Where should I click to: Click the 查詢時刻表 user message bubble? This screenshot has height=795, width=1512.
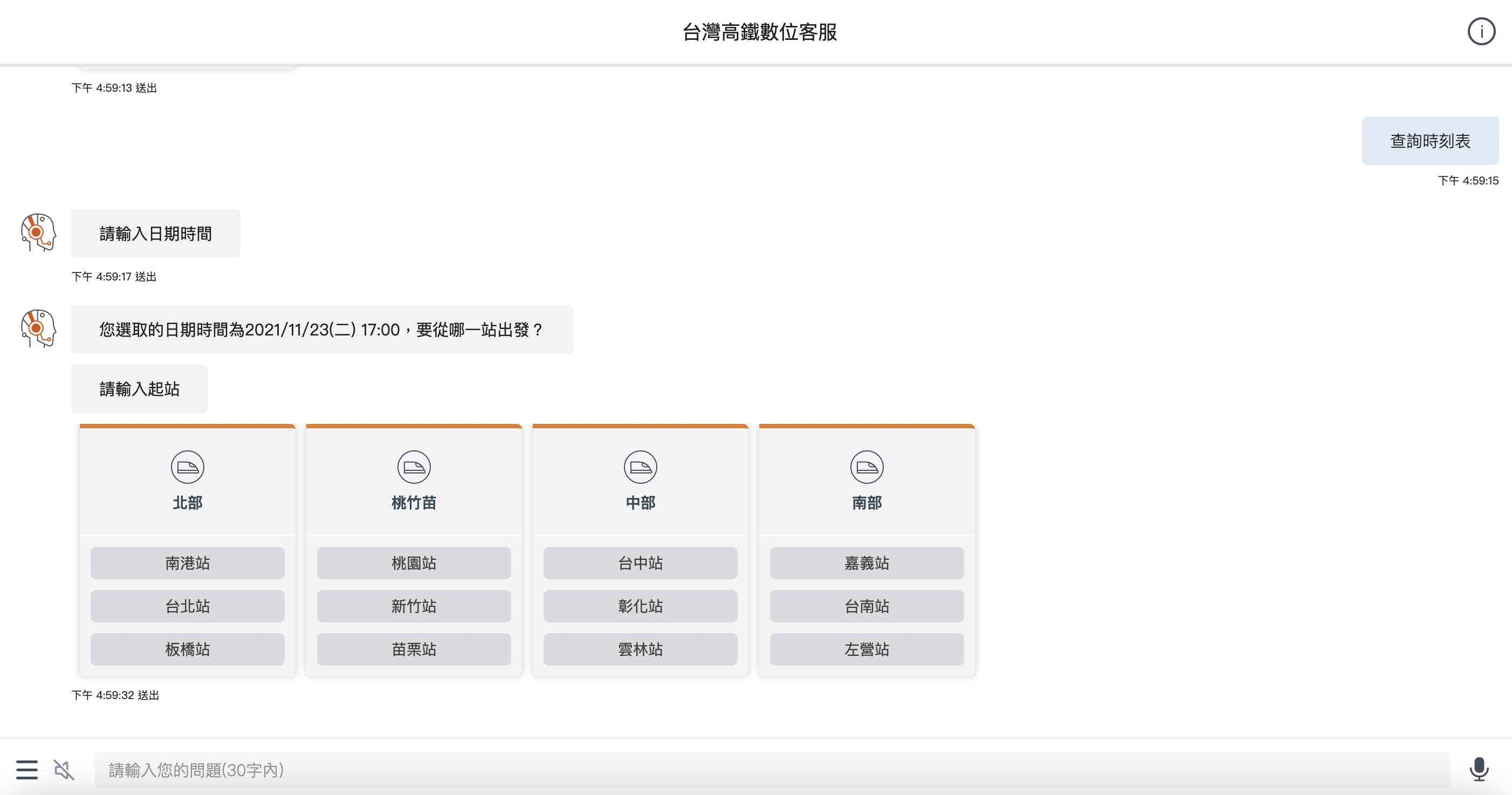[1430, 141]
